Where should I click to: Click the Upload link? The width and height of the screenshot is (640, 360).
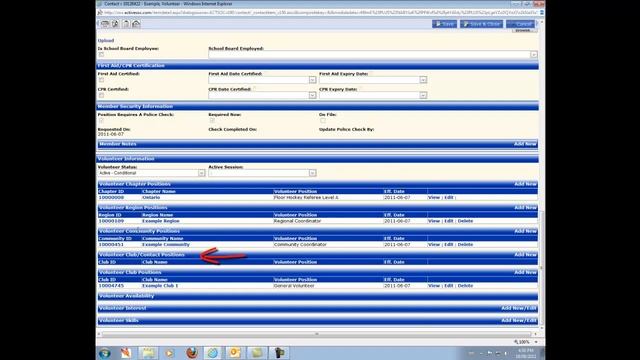click(106, 40)
